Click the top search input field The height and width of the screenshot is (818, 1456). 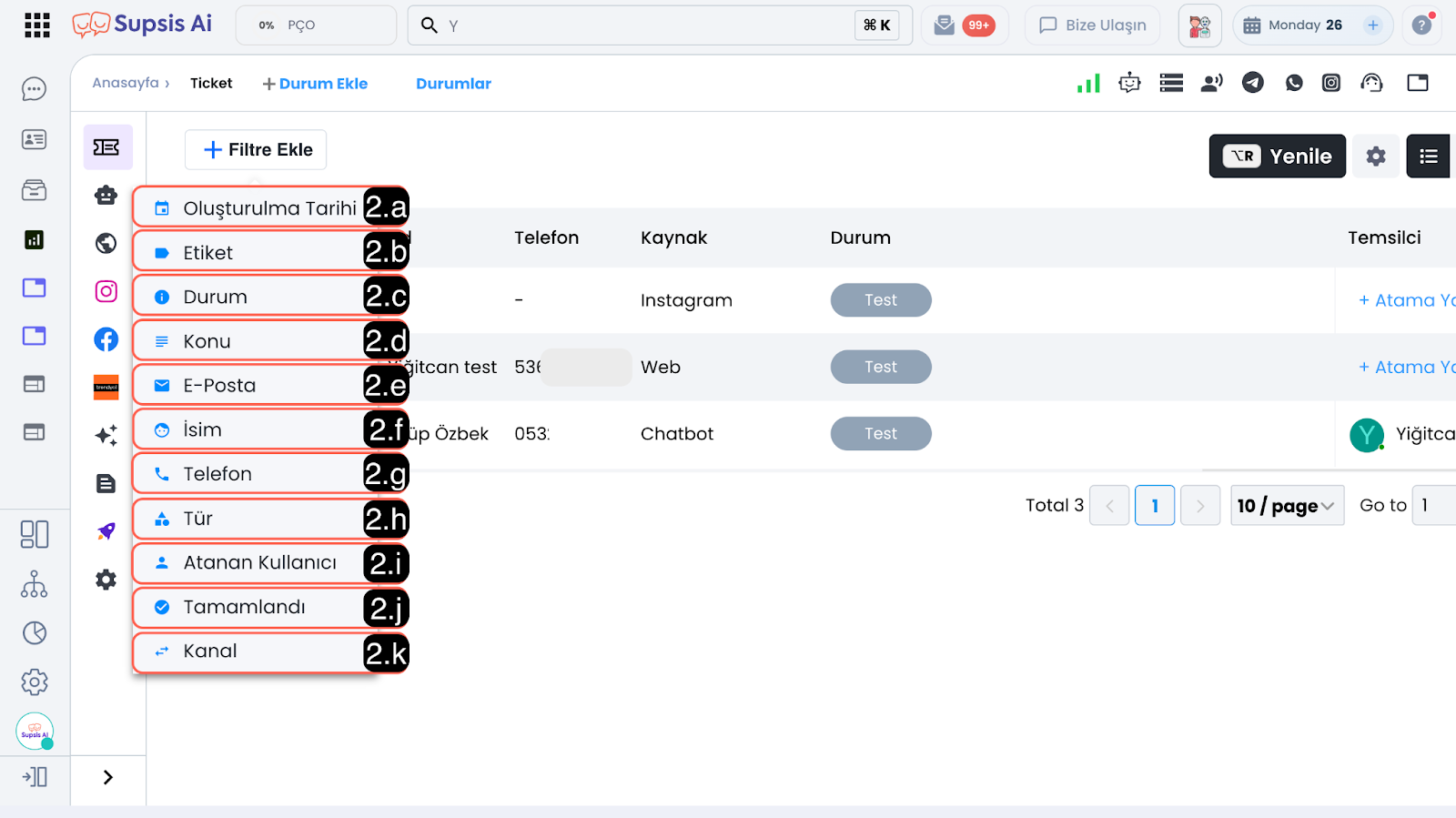point(646,25)
